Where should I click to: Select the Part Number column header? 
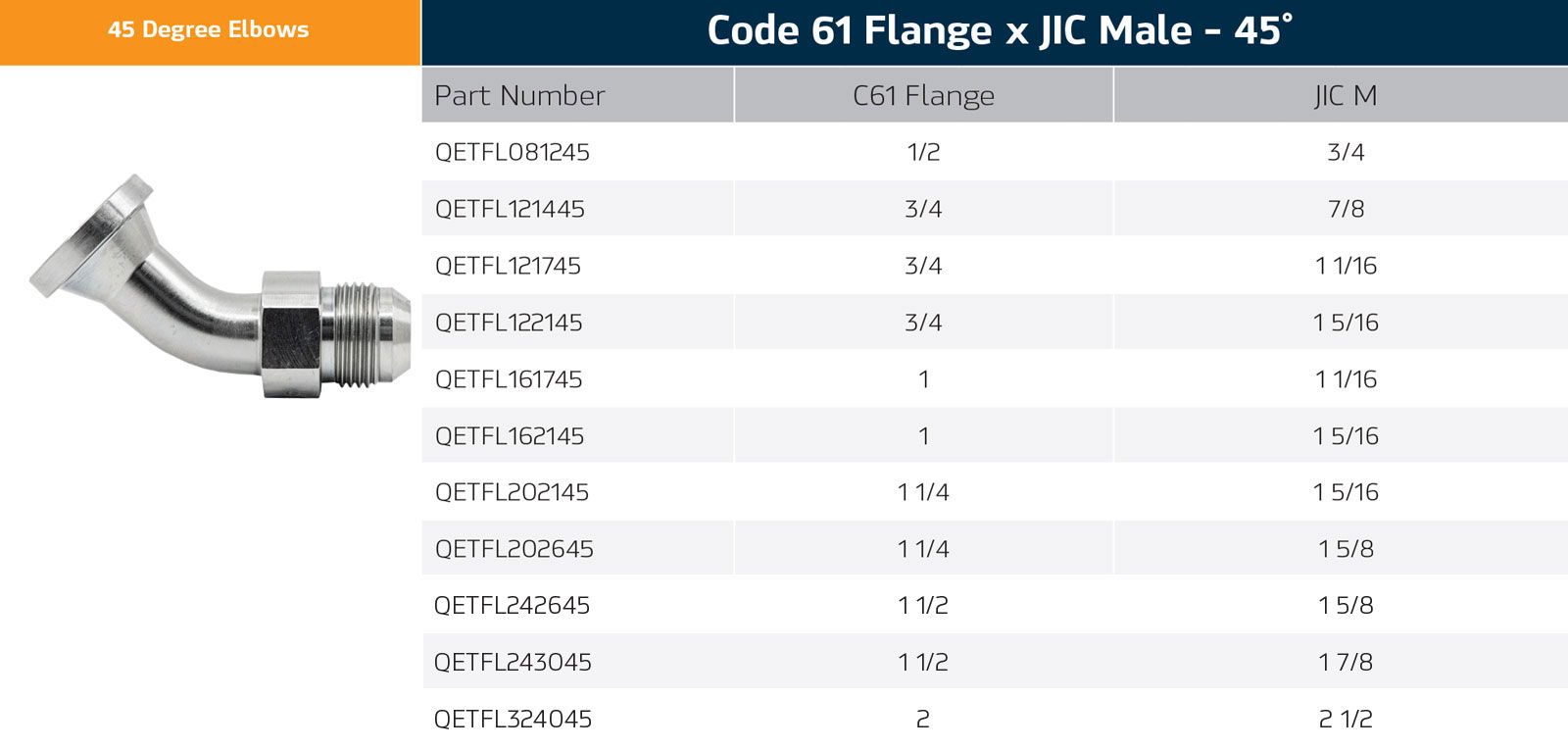click(519, 96)
